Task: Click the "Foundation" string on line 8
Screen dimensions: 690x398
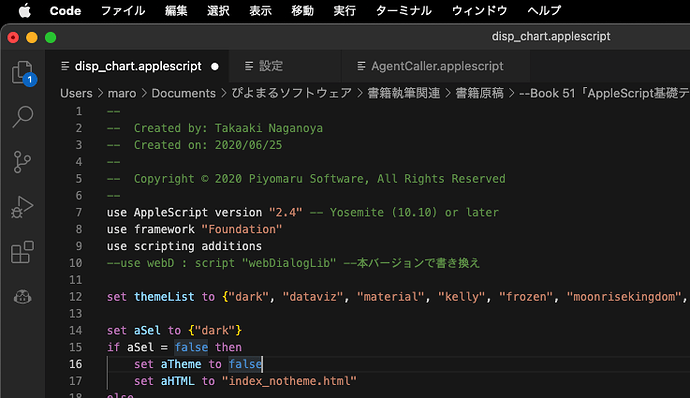Action: 242,229
